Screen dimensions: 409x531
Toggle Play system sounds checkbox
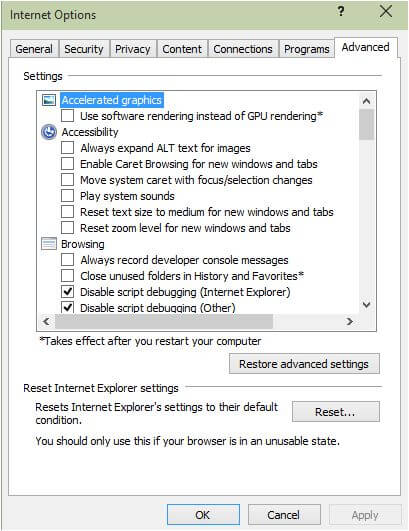67,196
